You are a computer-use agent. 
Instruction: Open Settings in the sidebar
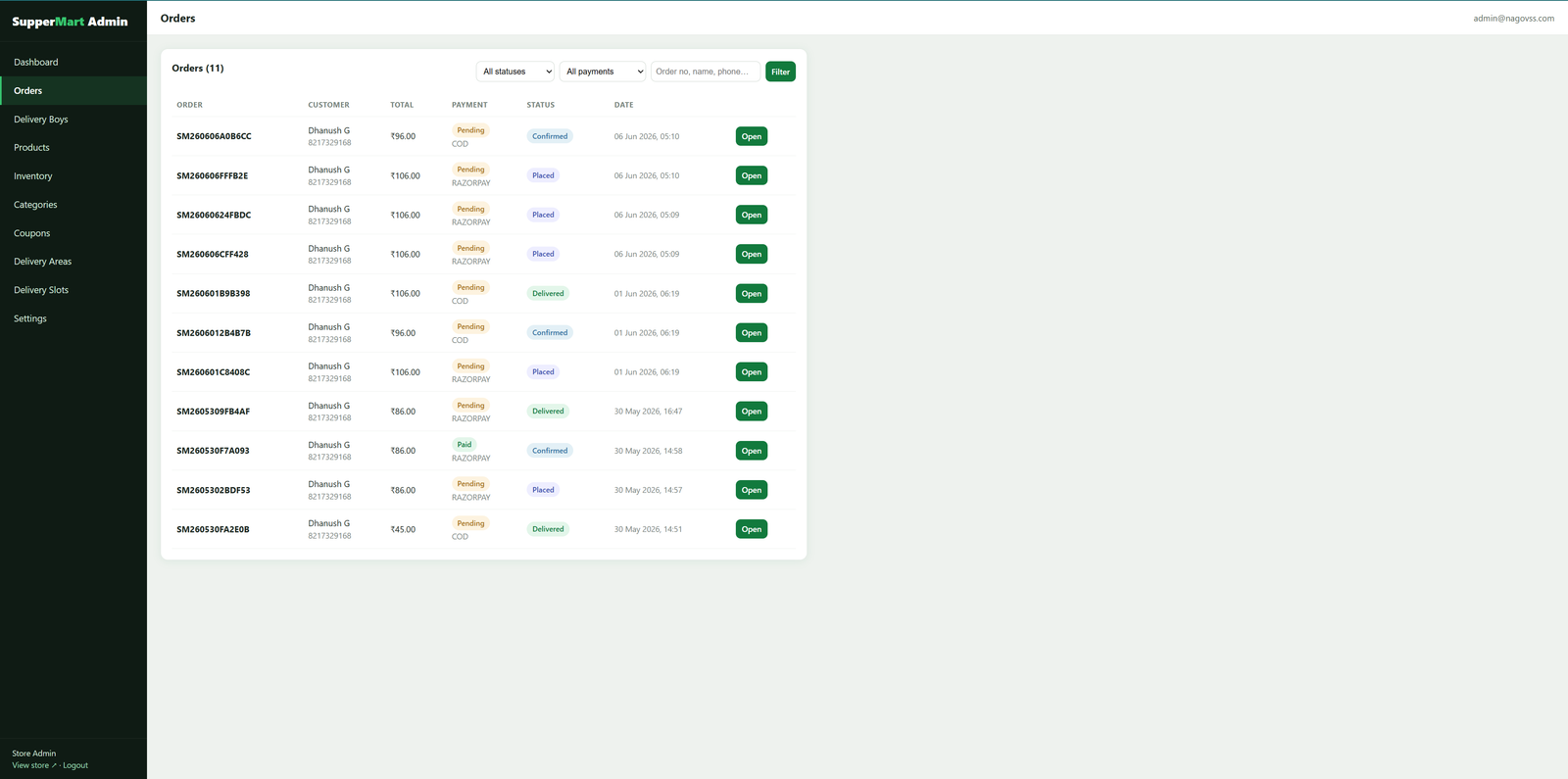coord(73,318)
